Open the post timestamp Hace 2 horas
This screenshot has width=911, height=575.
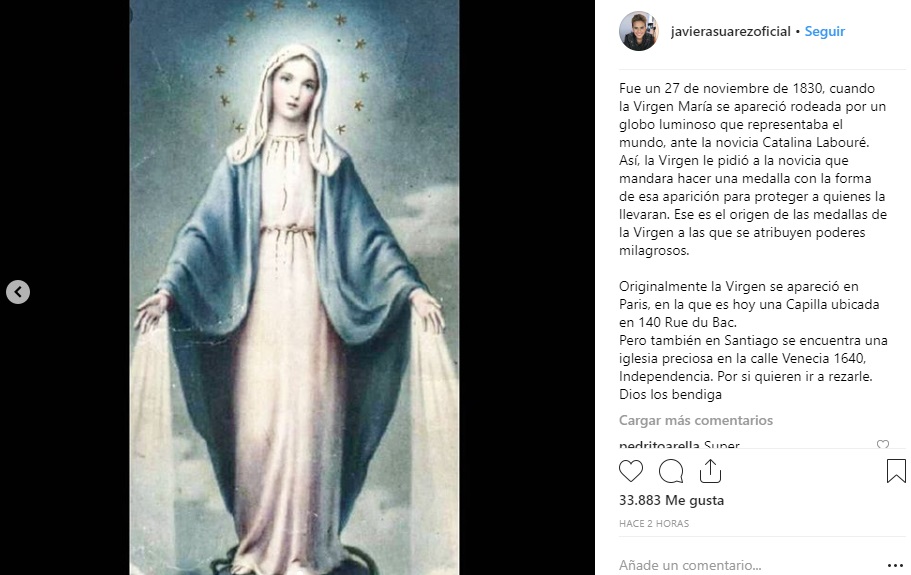tap(654, 523)
